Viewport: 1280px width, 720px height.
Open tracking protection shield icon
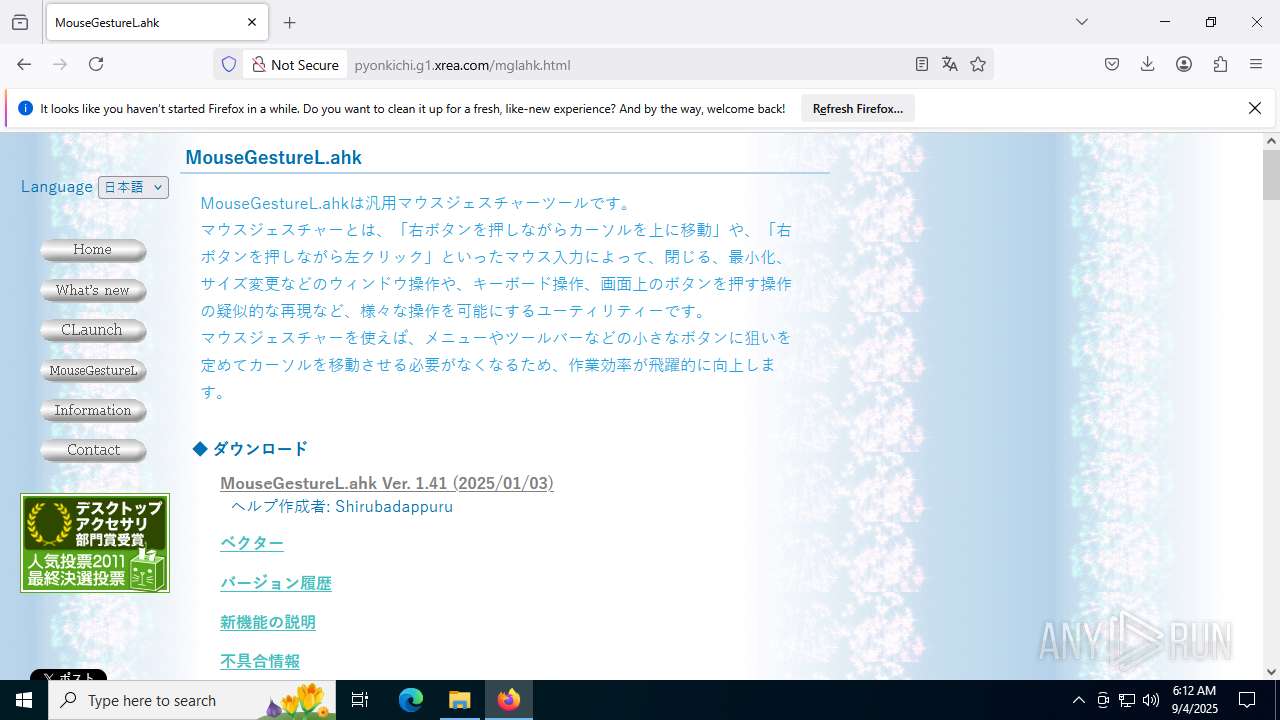(x=229, y=64)
